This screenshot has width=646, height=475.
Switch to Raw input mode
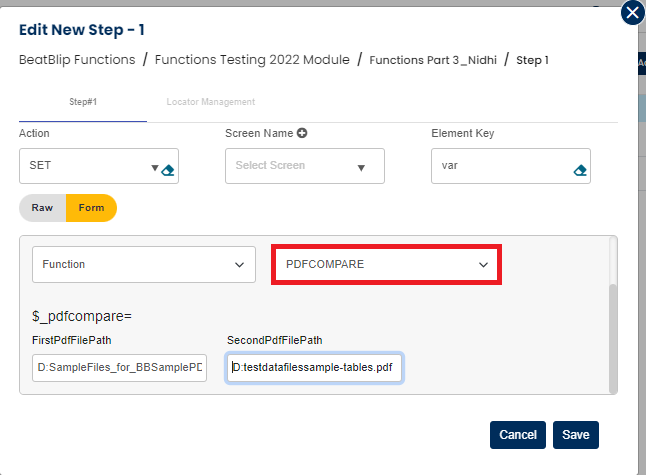click(x=42, y=208)
